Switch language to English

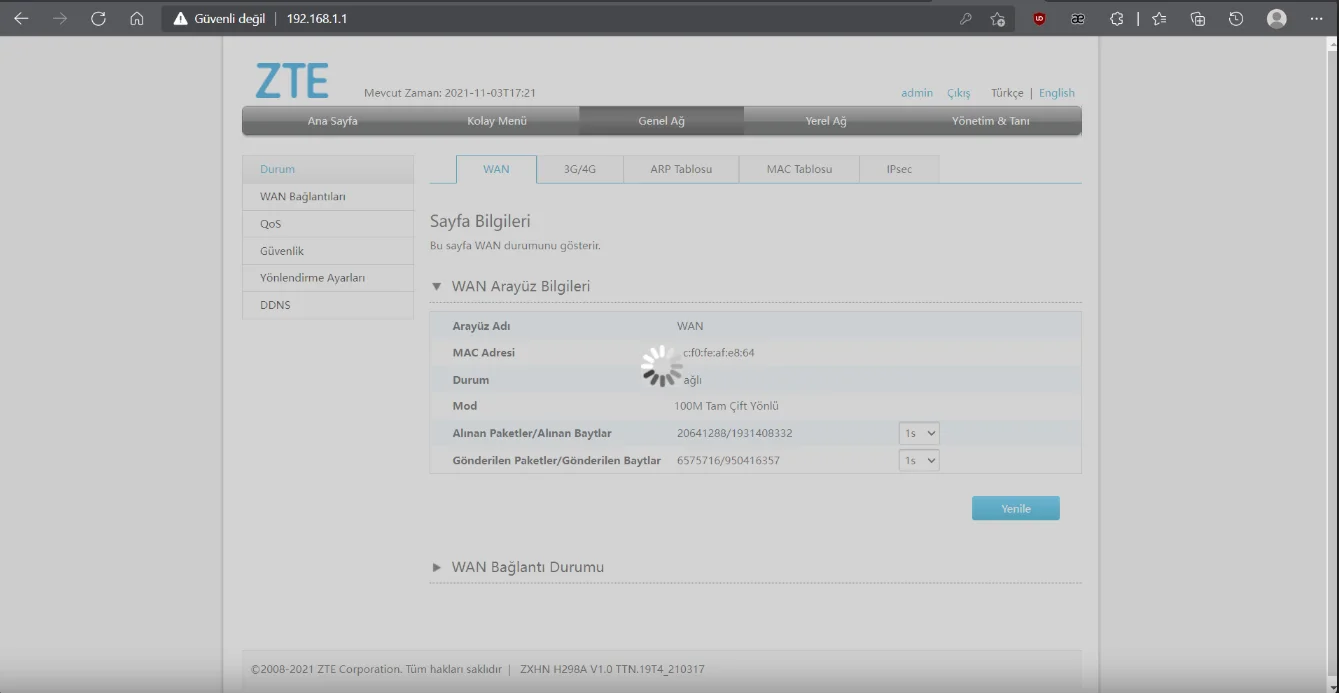click(x=1057, y=93)
